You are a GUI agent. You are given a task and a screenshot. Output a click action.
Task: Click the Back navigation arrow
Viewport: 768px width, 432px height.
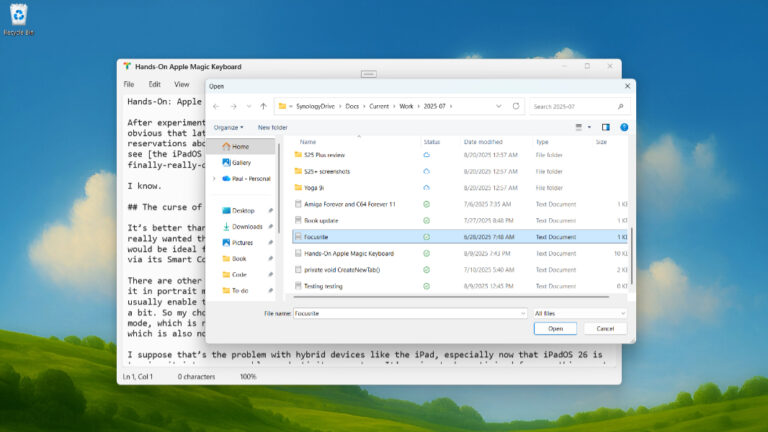click(x=217, y=106)
